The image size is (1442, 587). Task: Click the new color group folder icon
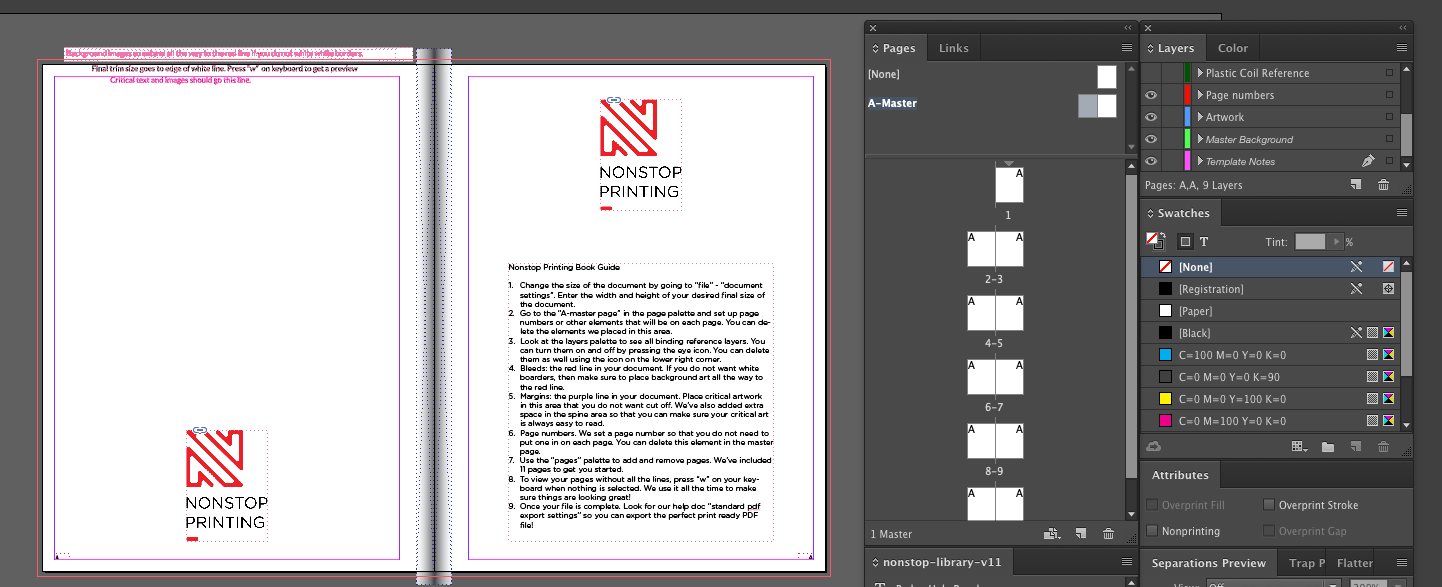pyautogui.click(x=1328, y=447)
